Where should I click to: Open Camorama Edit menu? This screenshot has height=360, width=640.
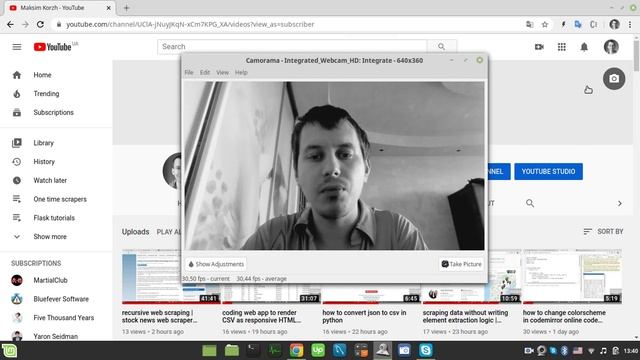205,72
